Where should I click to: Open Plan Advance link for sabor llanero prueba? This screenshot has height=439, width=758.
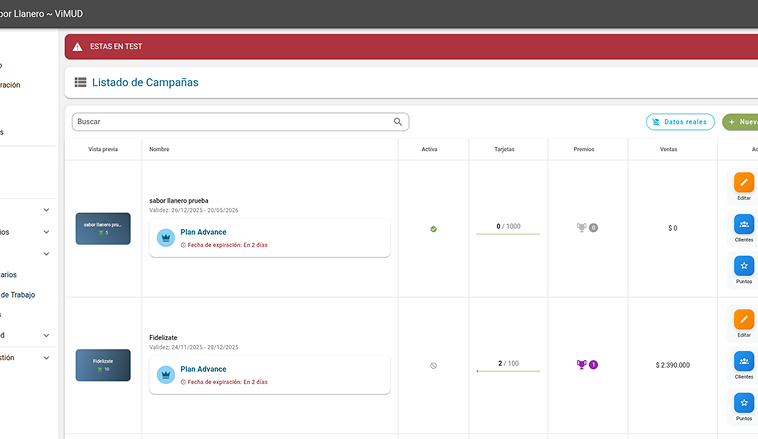click(203, 232)
